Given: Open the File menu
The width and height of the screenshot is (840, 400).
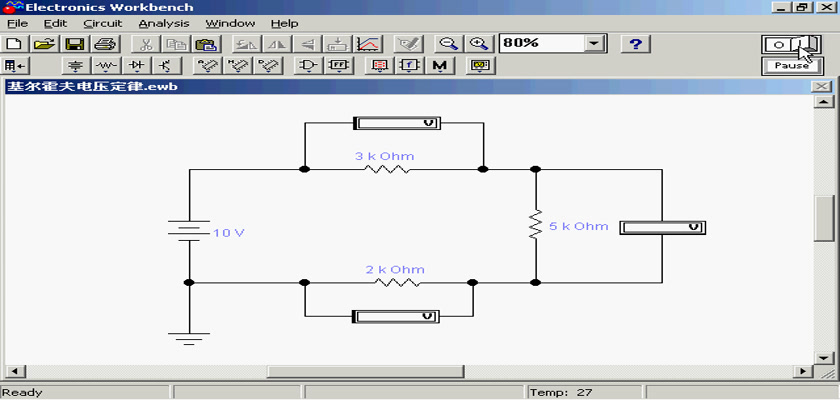Looking at the screenshot, I should coord(17,24).
